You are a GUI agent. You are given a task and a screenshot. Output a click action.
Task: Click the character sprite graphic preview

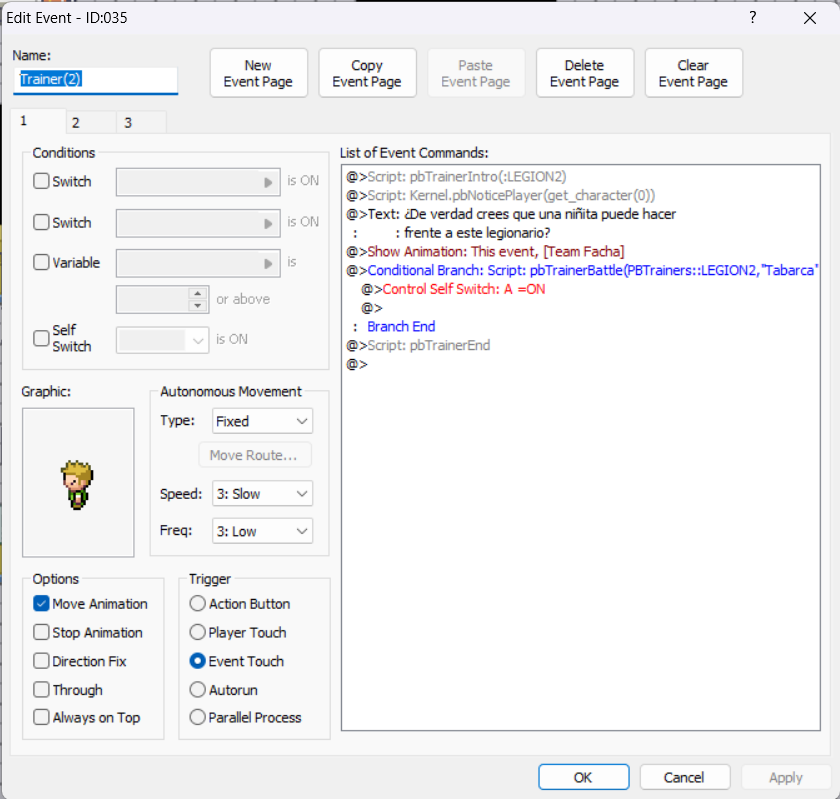click(77, 482)
